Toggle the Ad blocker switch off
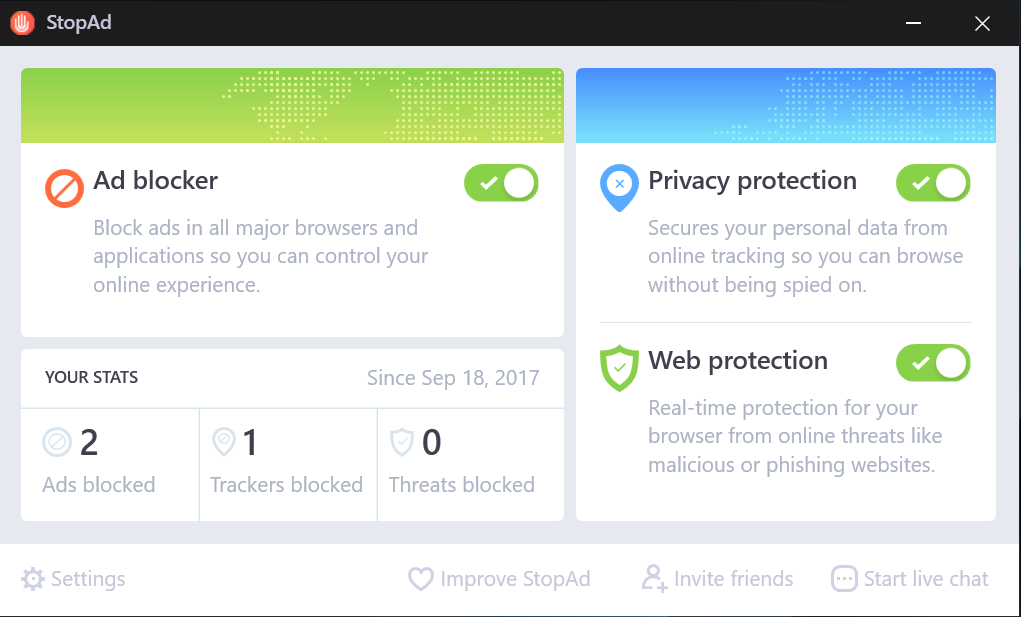1021x617 pixels. 501,183
